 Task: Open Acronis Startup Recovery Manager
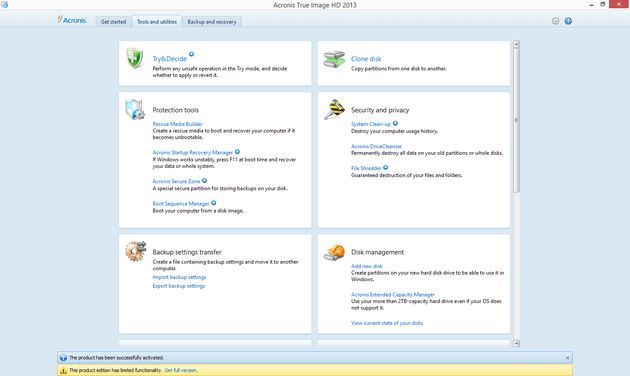point(192,152)
